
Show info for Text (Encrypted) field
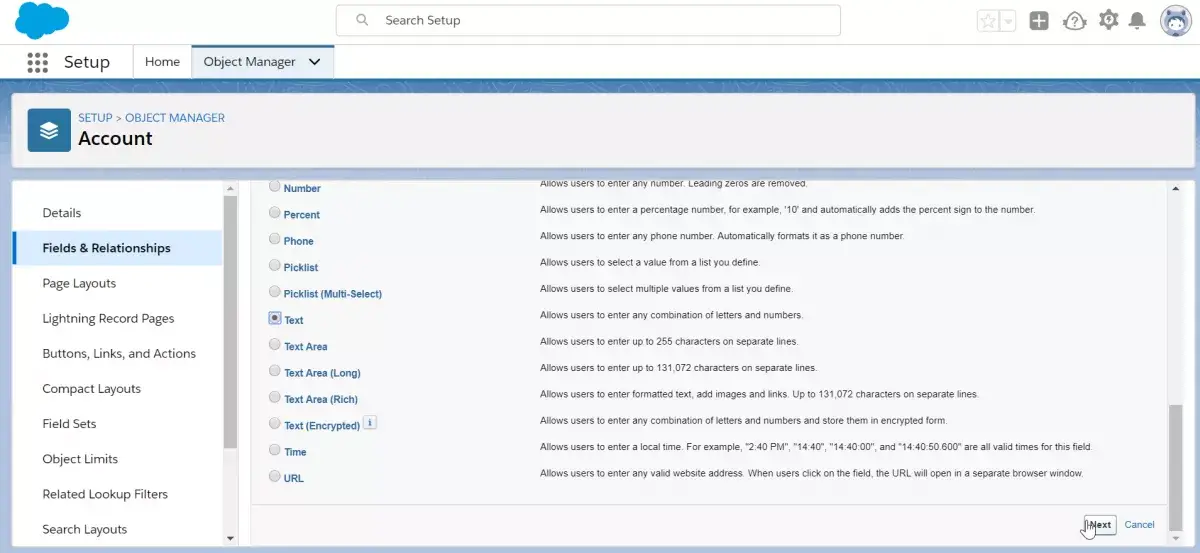pyautogui.click(x=369, y=423)
